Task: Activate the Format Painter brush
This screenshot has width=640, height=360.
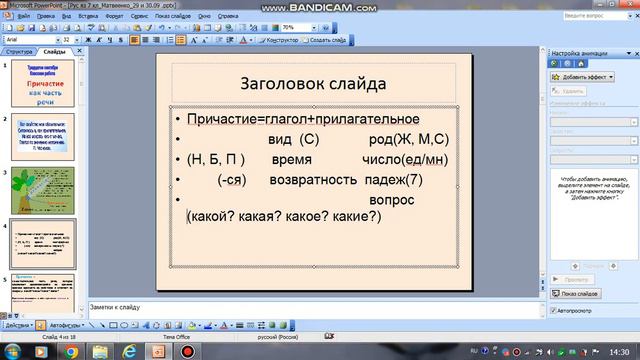Action: click(148, 28)
